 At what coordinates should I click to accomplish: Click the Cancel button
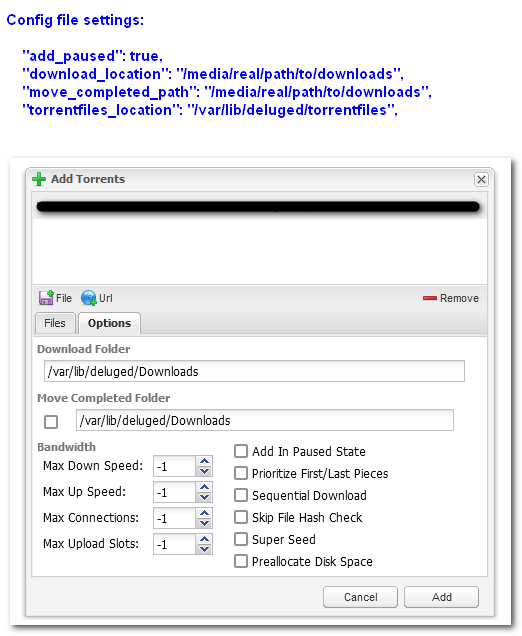[x=360, y=597]
